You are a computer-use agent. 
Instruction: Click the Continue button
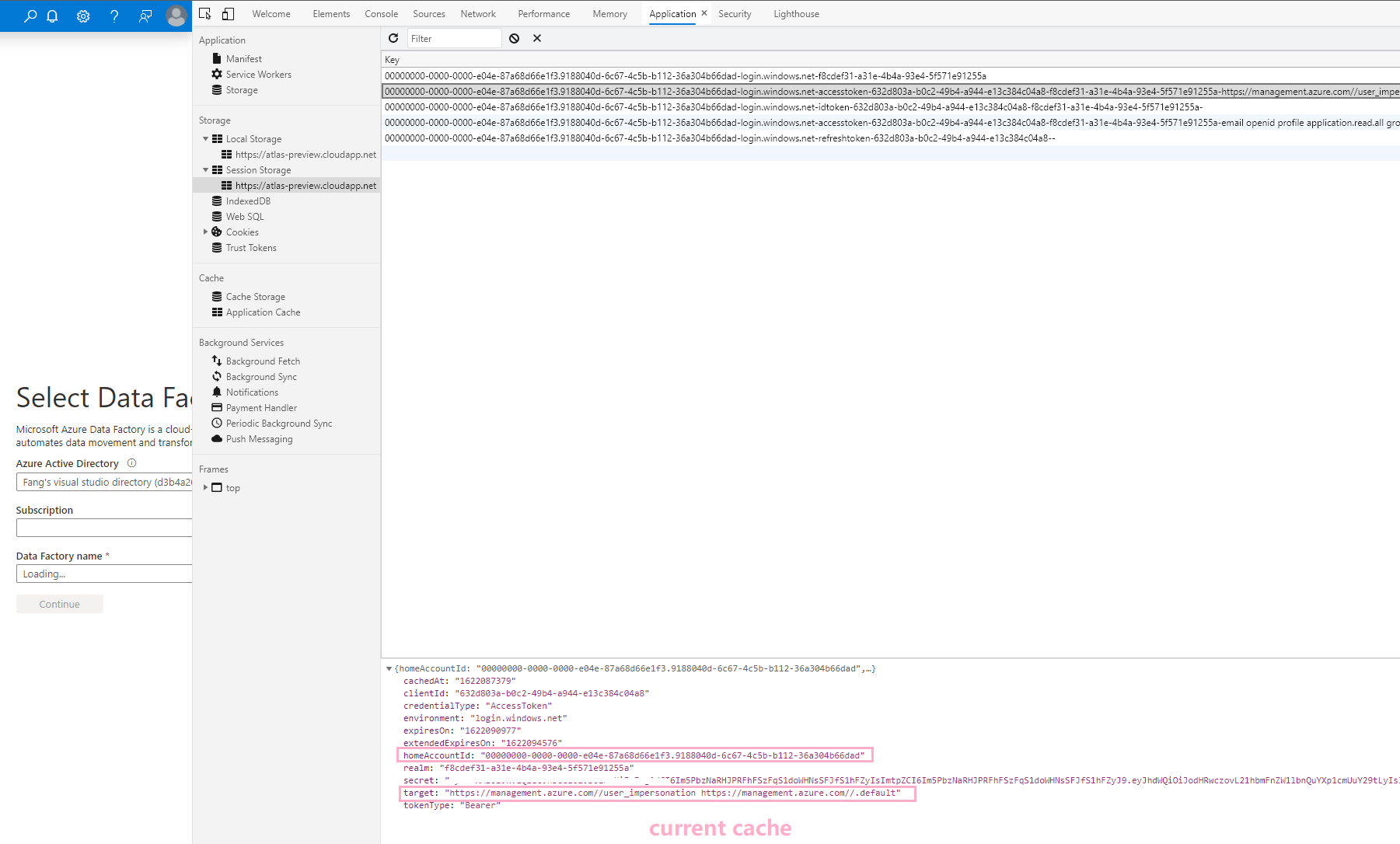59,603
